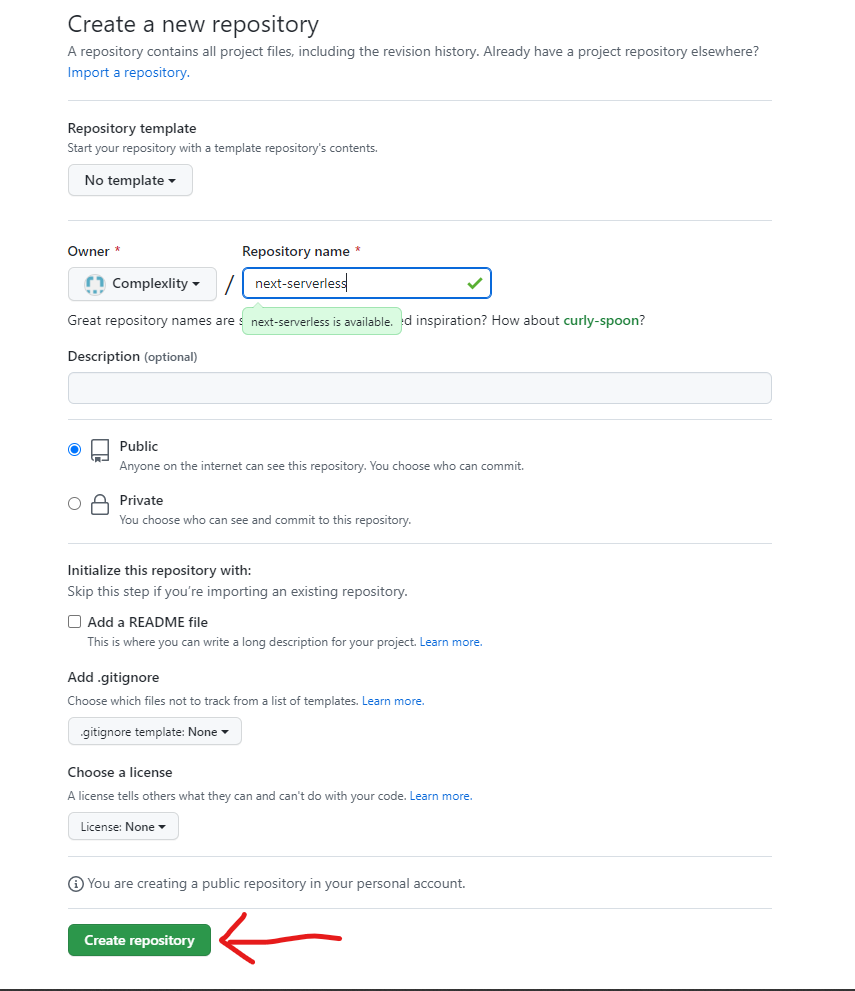Open the .gitignore template dropdown
855x991 pixels.
(155, 731)
